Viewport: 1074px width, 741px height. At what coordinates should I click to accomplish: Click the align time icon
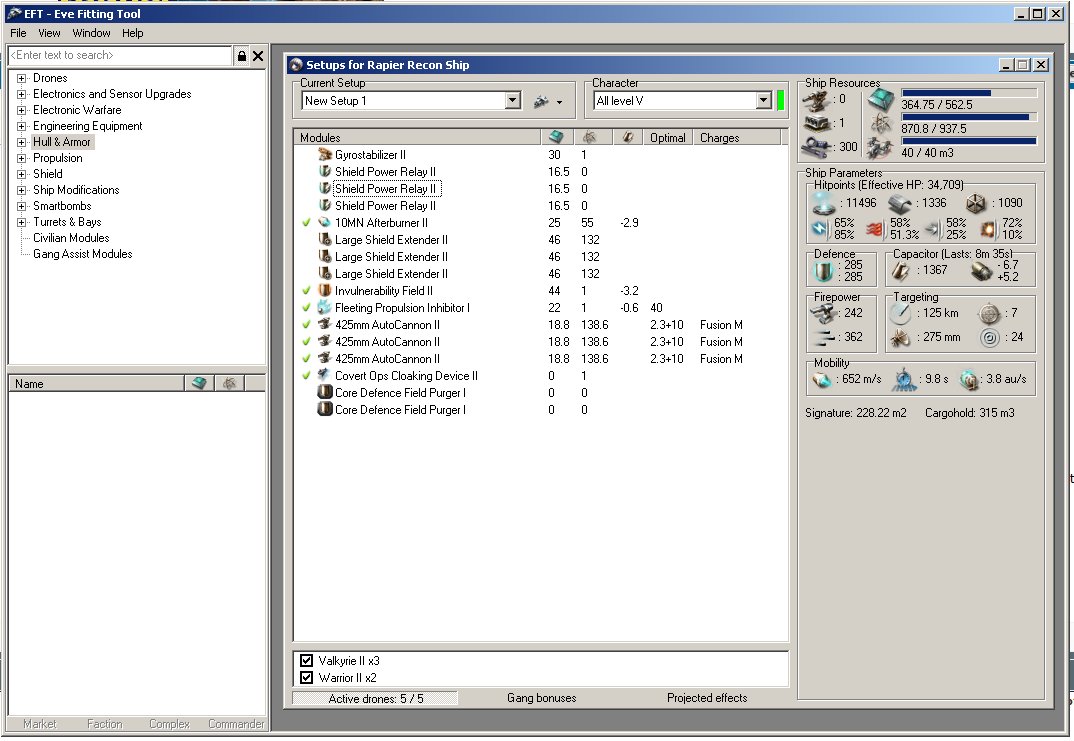pos(904,379)
